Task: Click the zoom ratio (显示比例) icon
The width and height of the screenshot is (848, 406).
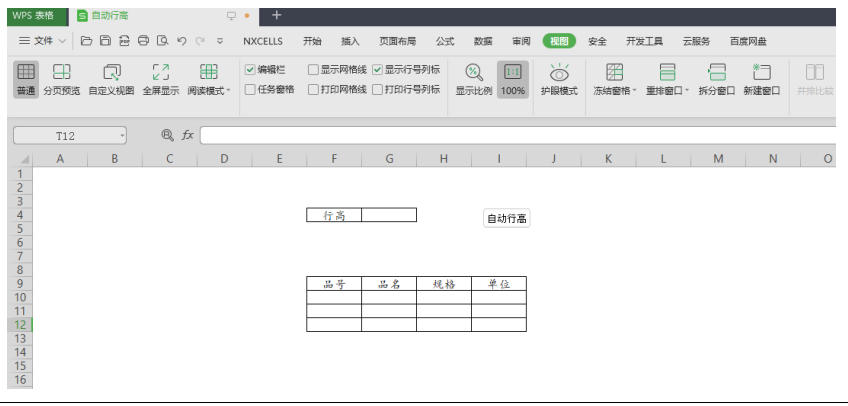Action: [x=474, y=72]
